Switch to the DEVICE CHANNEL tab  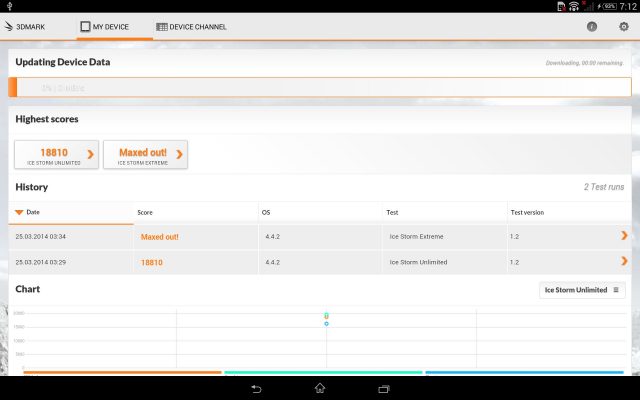coord(191,27)
